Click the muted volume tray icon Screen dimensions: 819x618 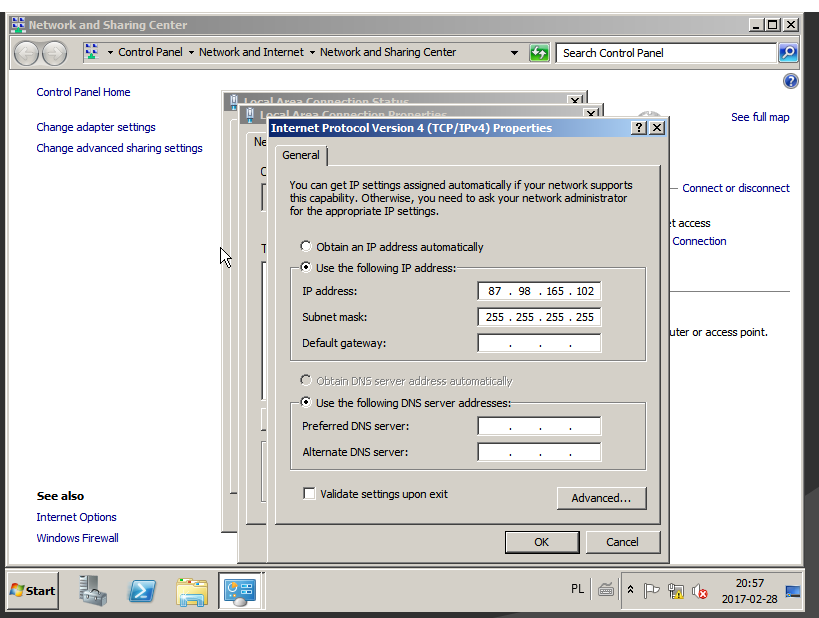pyautogui.click(x=700, y=591)
